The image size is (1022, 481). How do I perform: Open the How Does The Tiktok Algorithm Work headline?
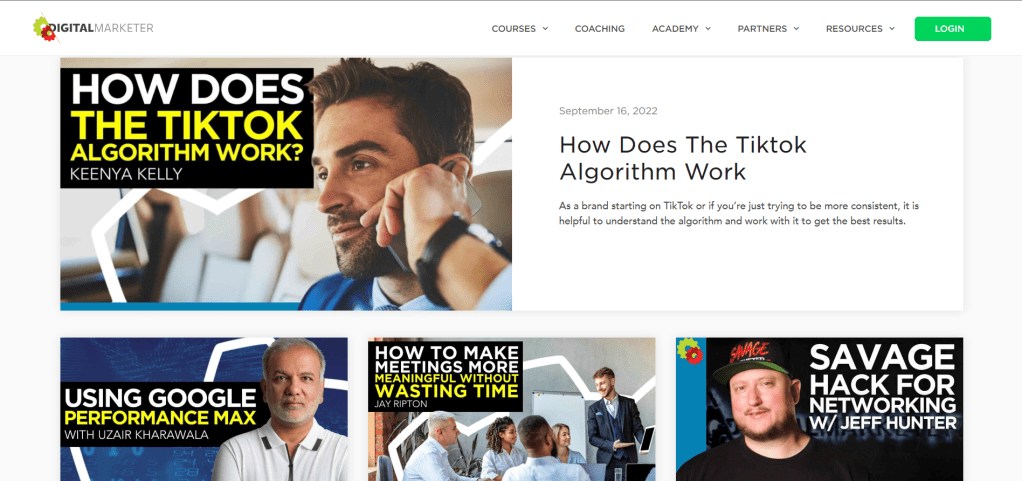(x=683, y=158)
